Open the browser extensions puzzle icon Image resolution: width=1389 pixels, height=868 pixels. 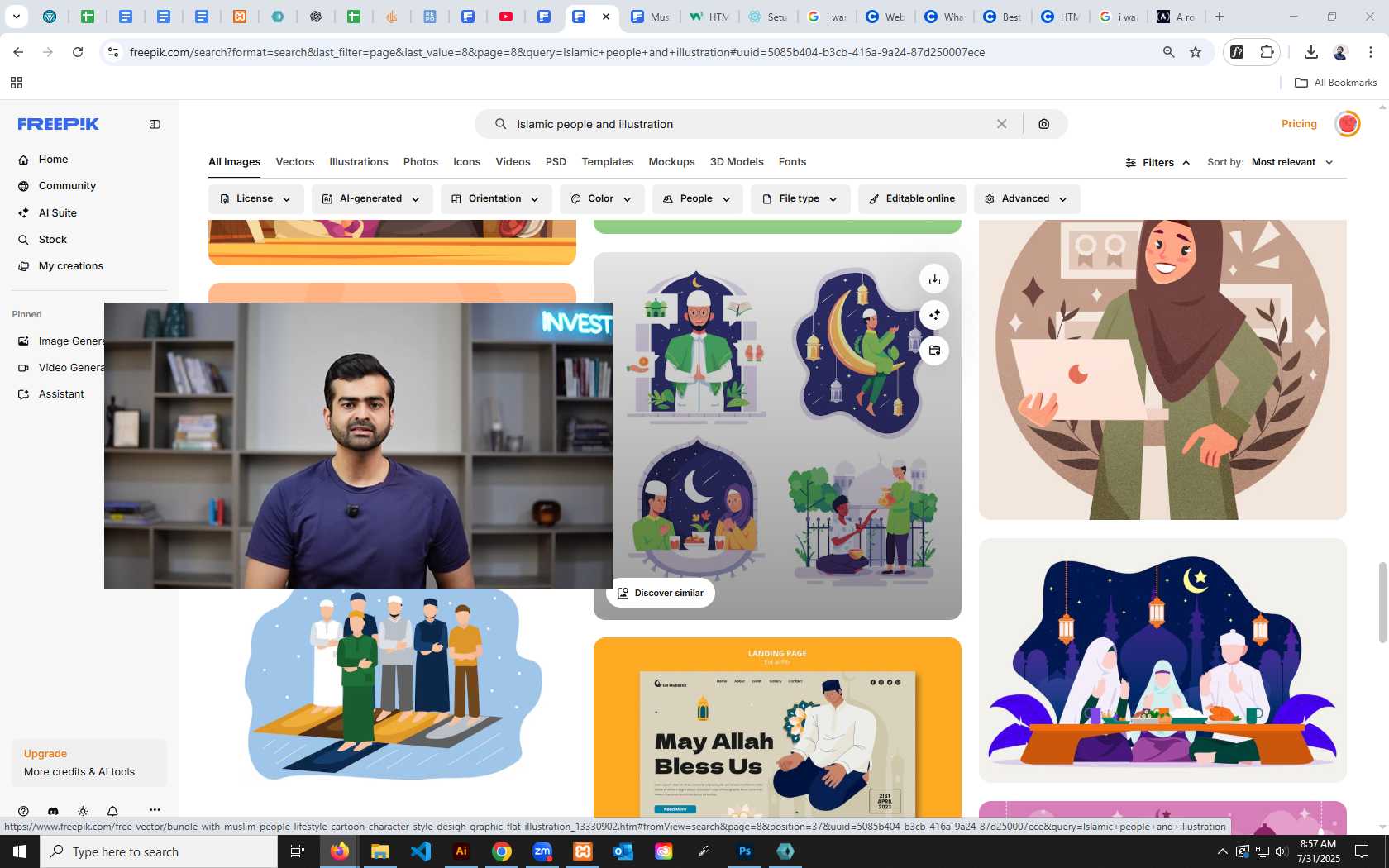(x=1267, y=52)
